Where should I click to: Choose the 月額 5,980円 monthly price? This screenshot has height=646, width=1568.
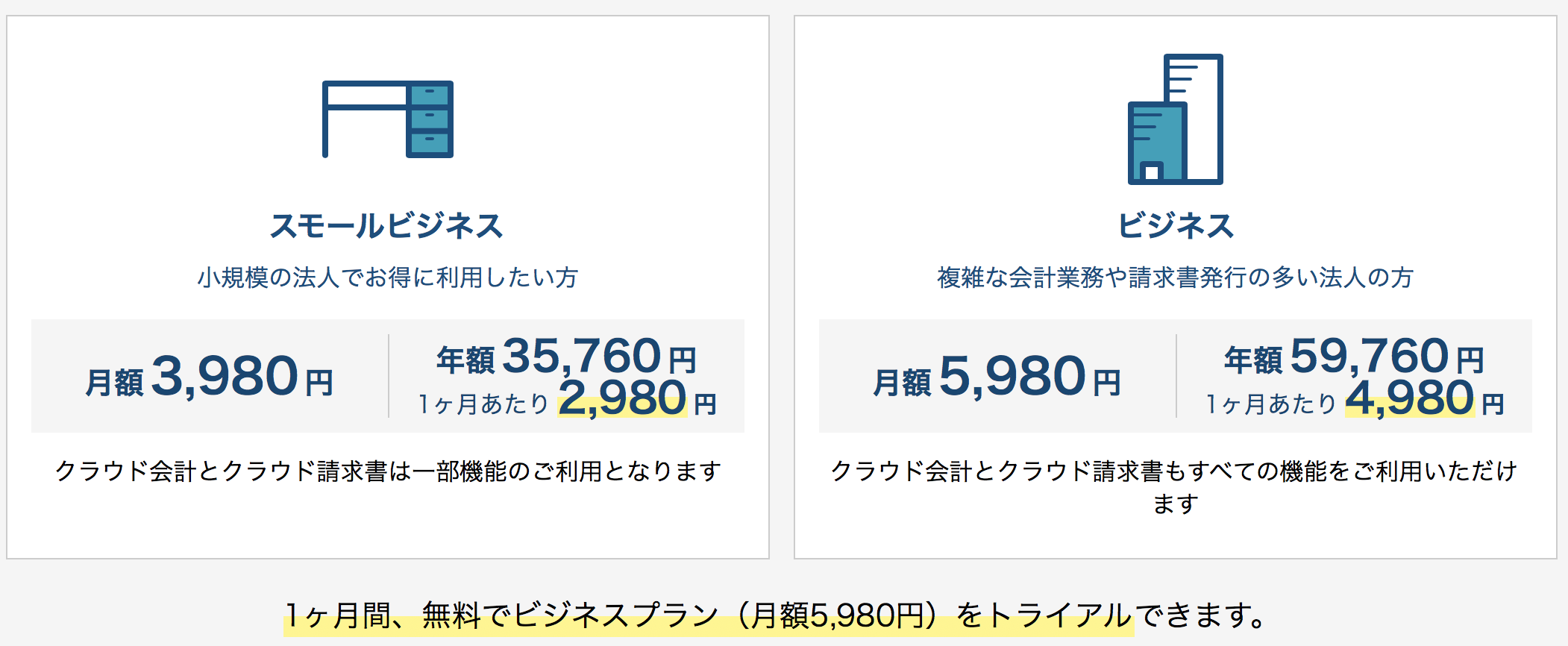[997, 377]
